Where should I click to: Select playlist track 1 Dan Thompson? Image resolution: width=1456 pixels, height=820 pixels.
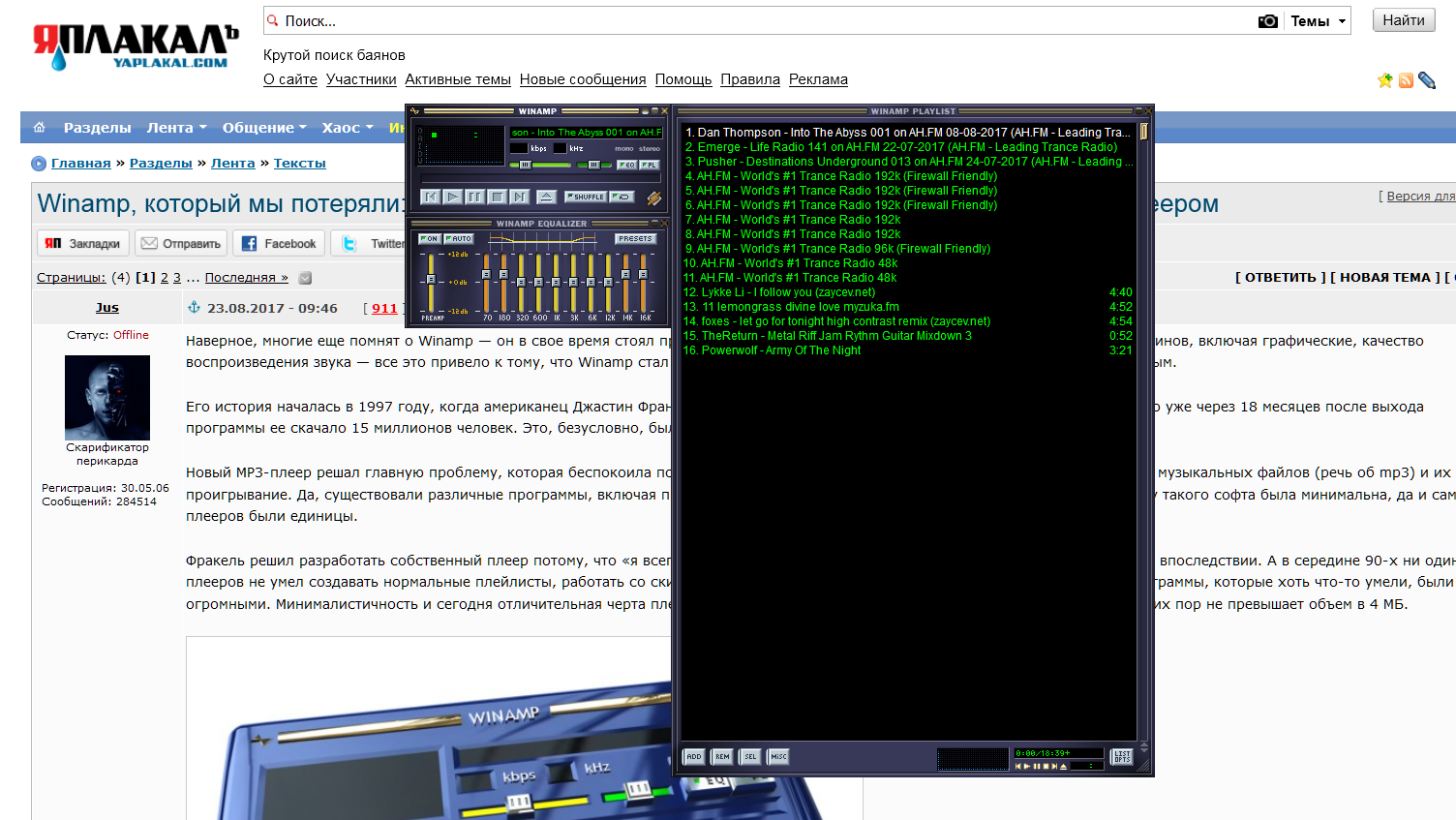[x=908, y=133]
